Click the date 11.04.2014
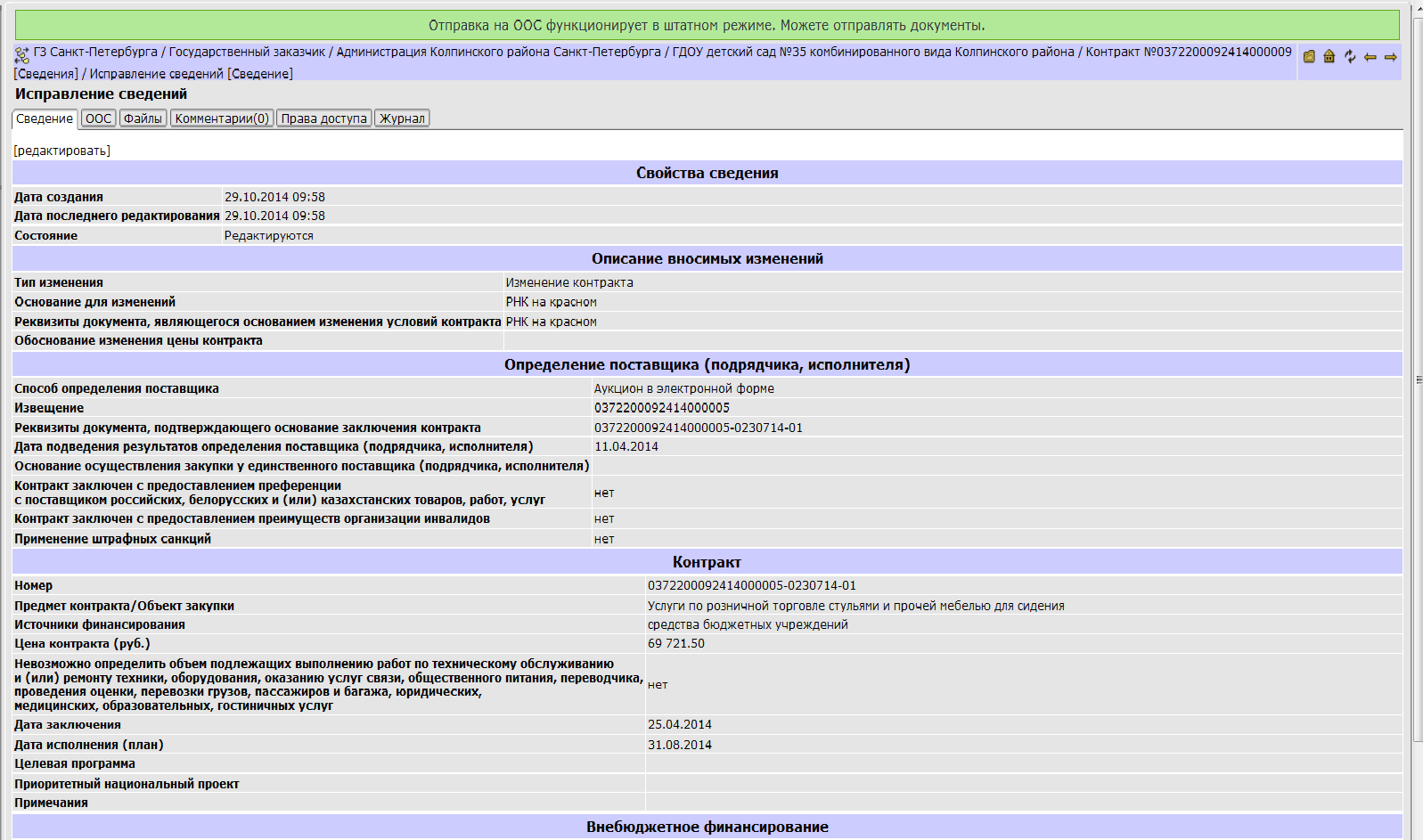The width and height of the screenshot is (1423, 840). point(626,446)
